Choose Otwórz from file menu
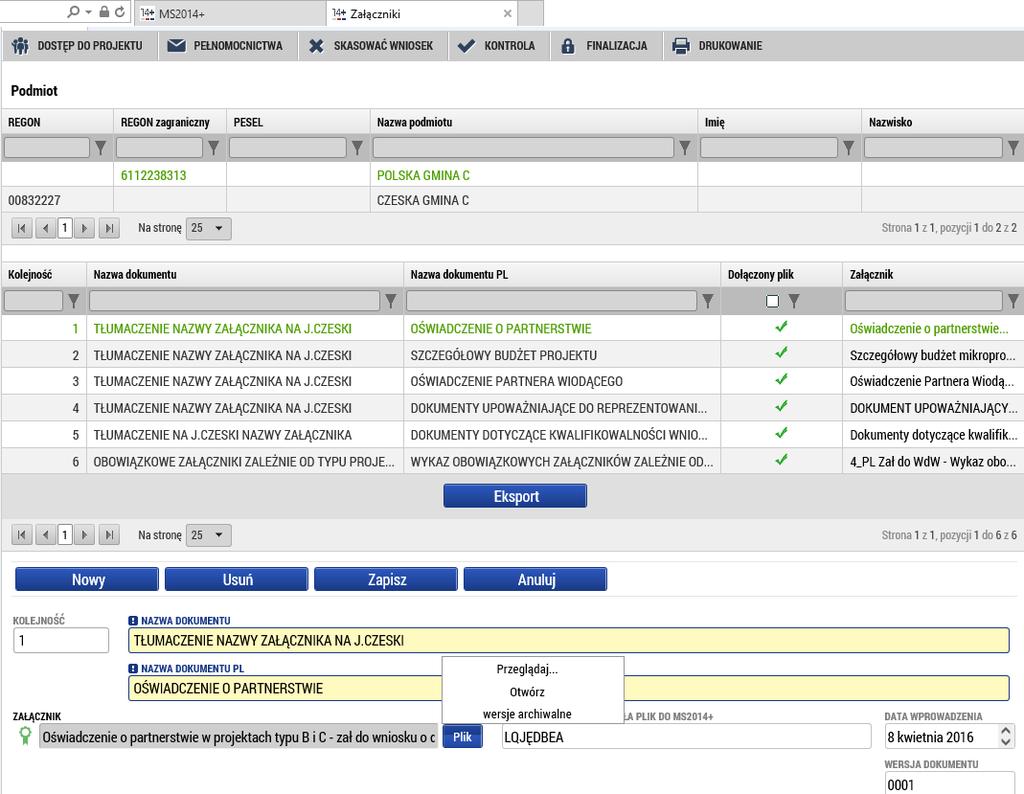Image resolution: width=1024 pixels, height=794 pixels. click(527, 691)
